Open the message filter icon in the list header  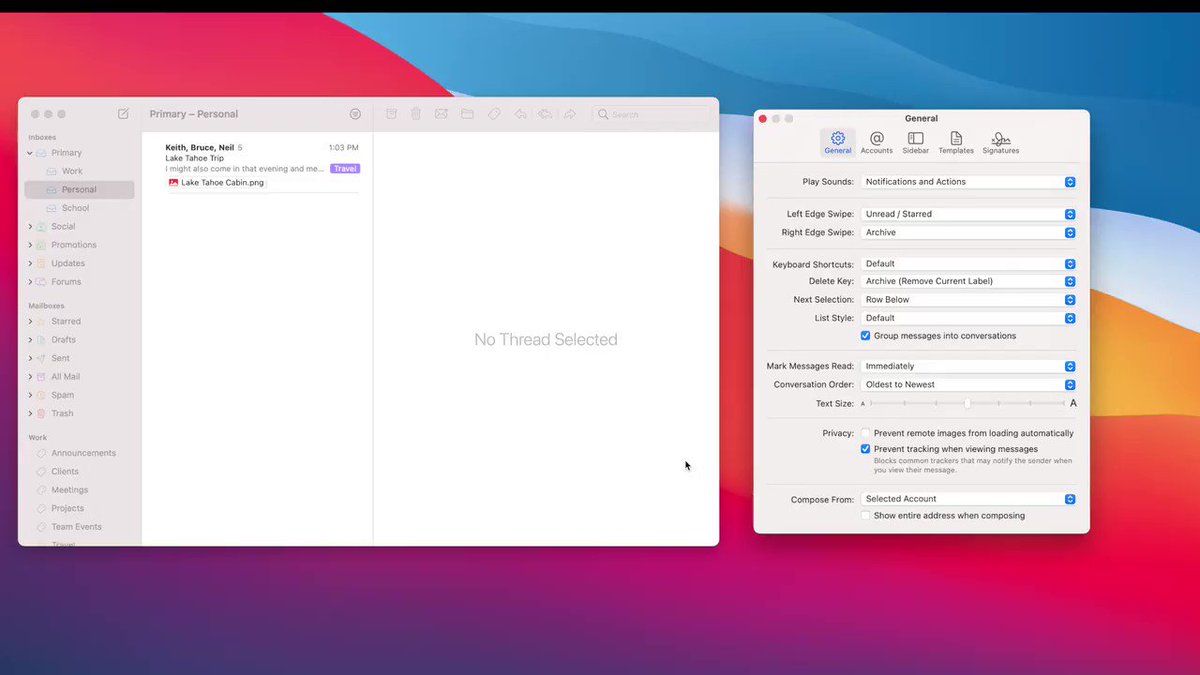click(355, 114)
